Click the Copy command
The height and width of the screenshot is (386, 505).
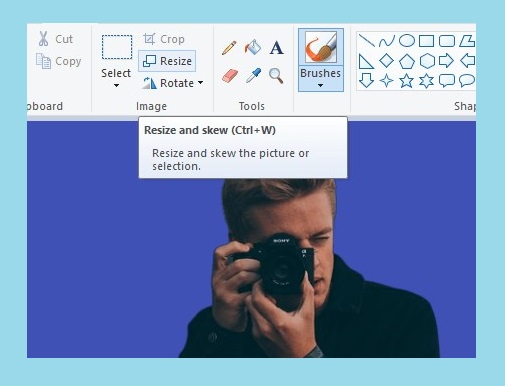tap(59, 61)
